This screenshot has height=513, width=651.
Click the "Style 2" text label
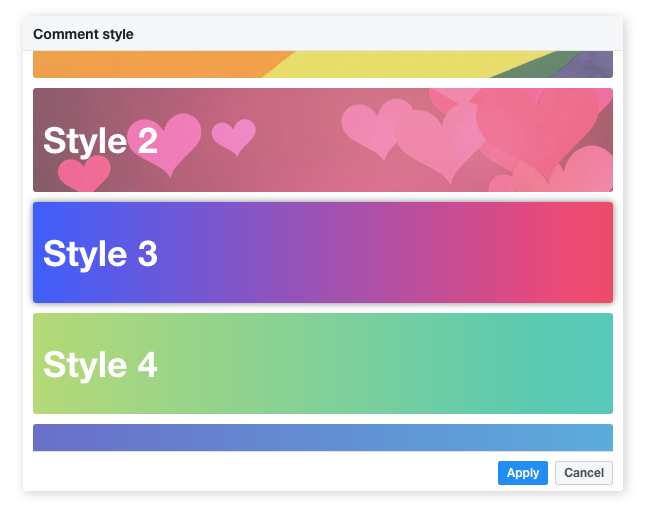pos(100,141)
